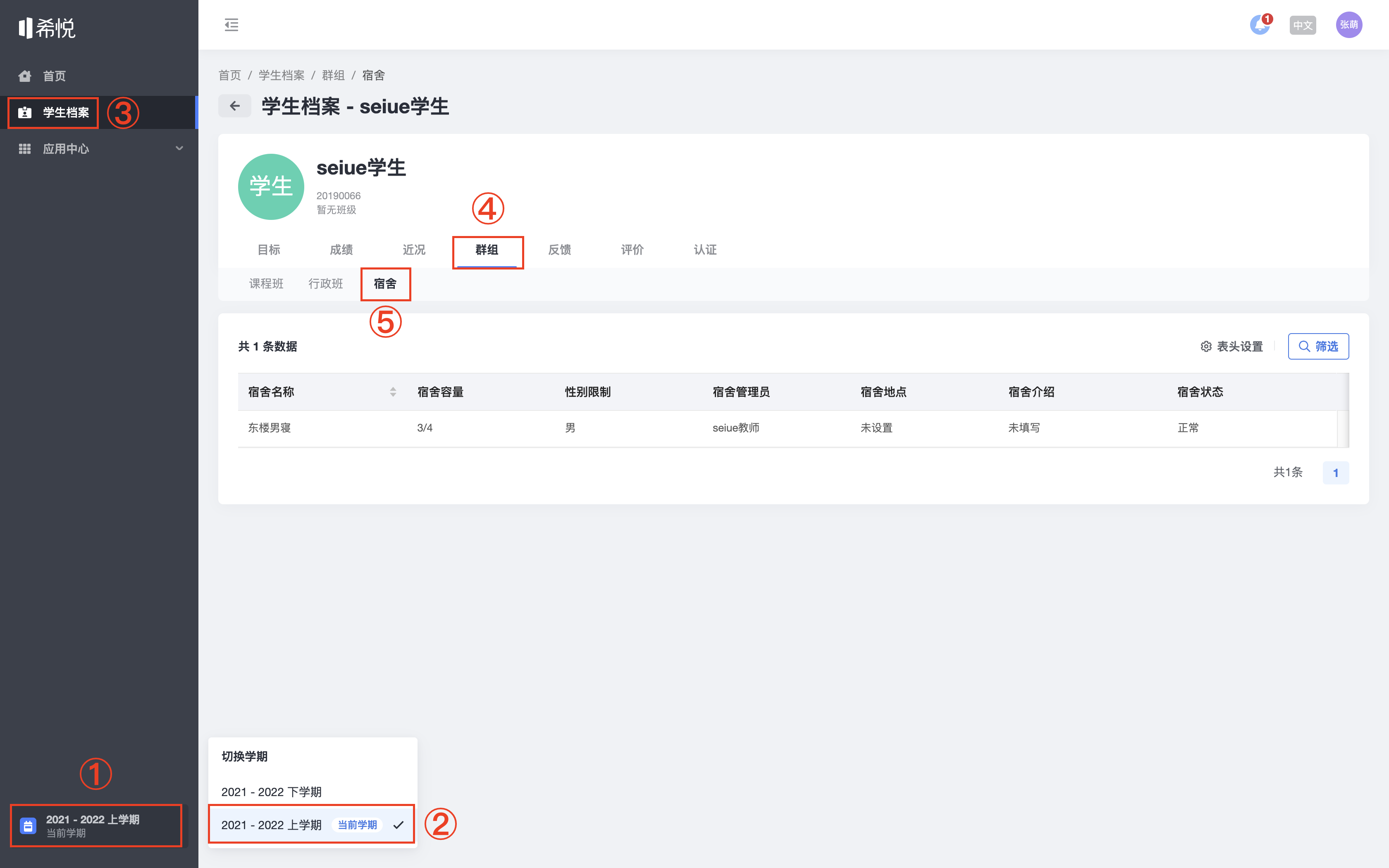Click the 应用中心 grid icon
Viewport: 1389px width, 868px height.
coord(25,149)
